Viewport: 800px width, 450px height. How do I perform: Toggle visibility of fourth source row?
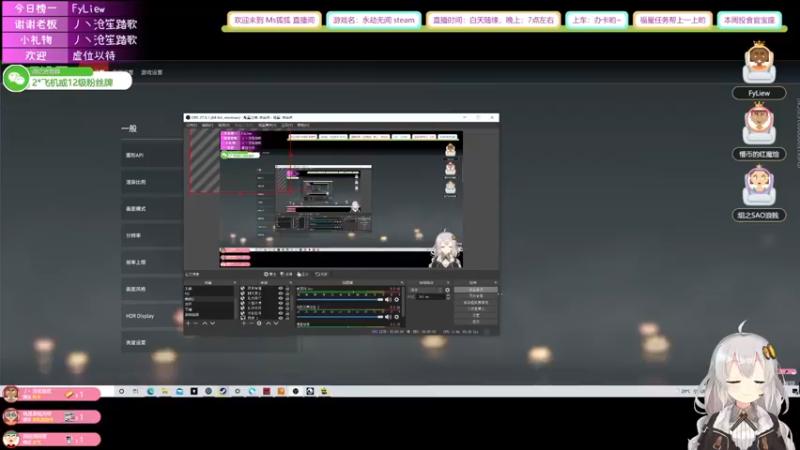[281, 303]
